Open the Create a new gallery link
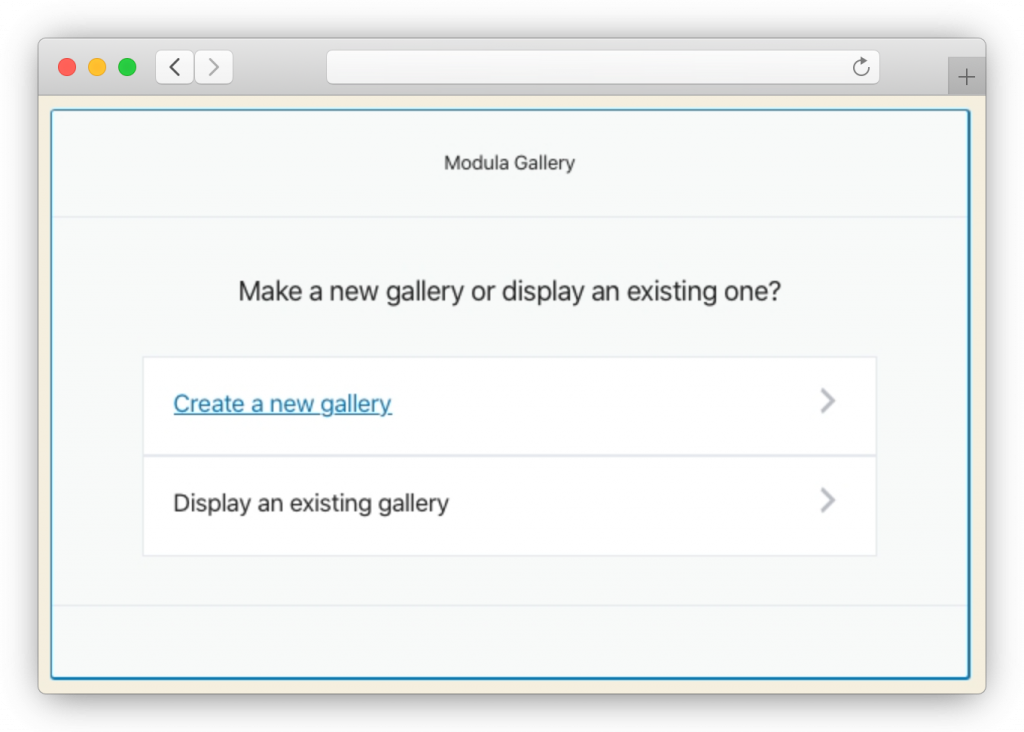The width and height of the screenshot is (1024, 732). (x=282, y=403)
